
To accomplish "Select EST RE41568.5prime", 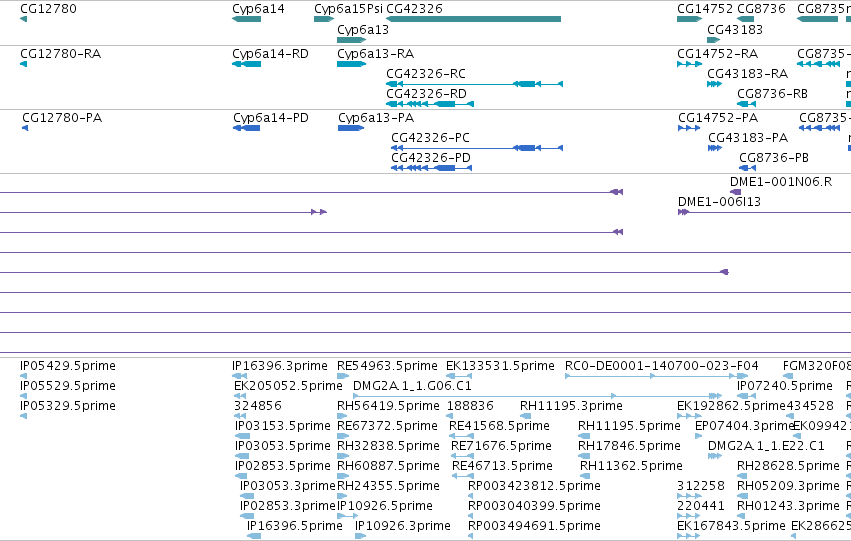I will pos(499,426).
